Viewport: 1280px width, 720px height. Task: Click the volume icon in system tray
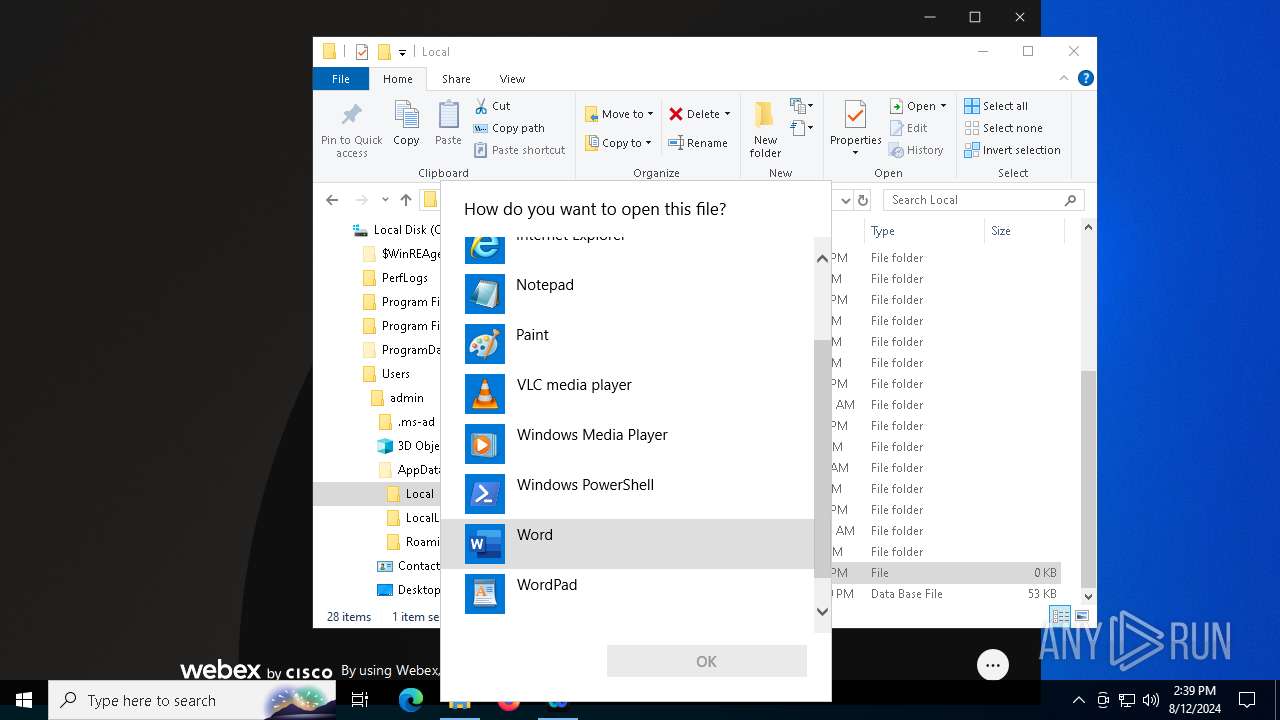pyautogui.click(x=1151, y=700)
